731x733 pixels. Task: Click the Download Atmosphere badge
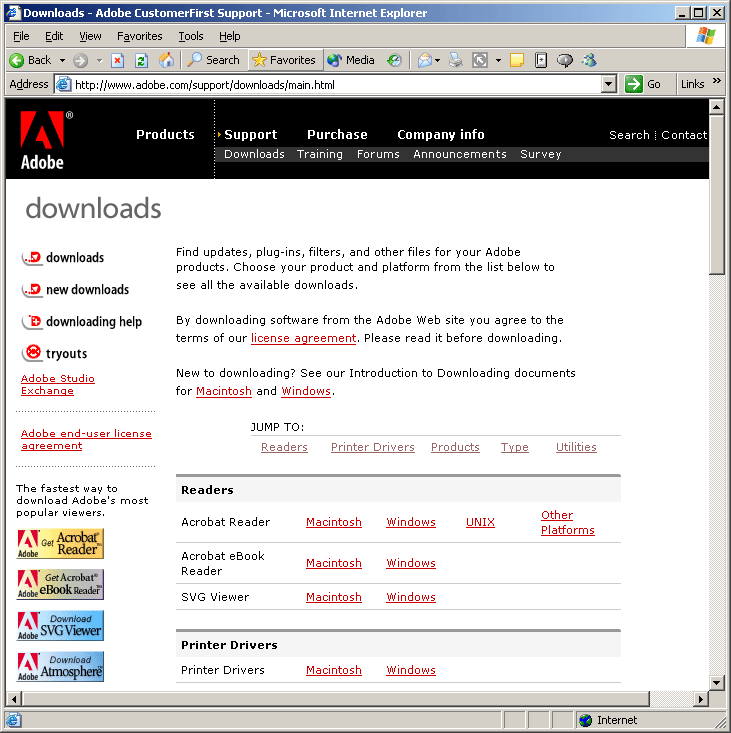click(60, 667)
